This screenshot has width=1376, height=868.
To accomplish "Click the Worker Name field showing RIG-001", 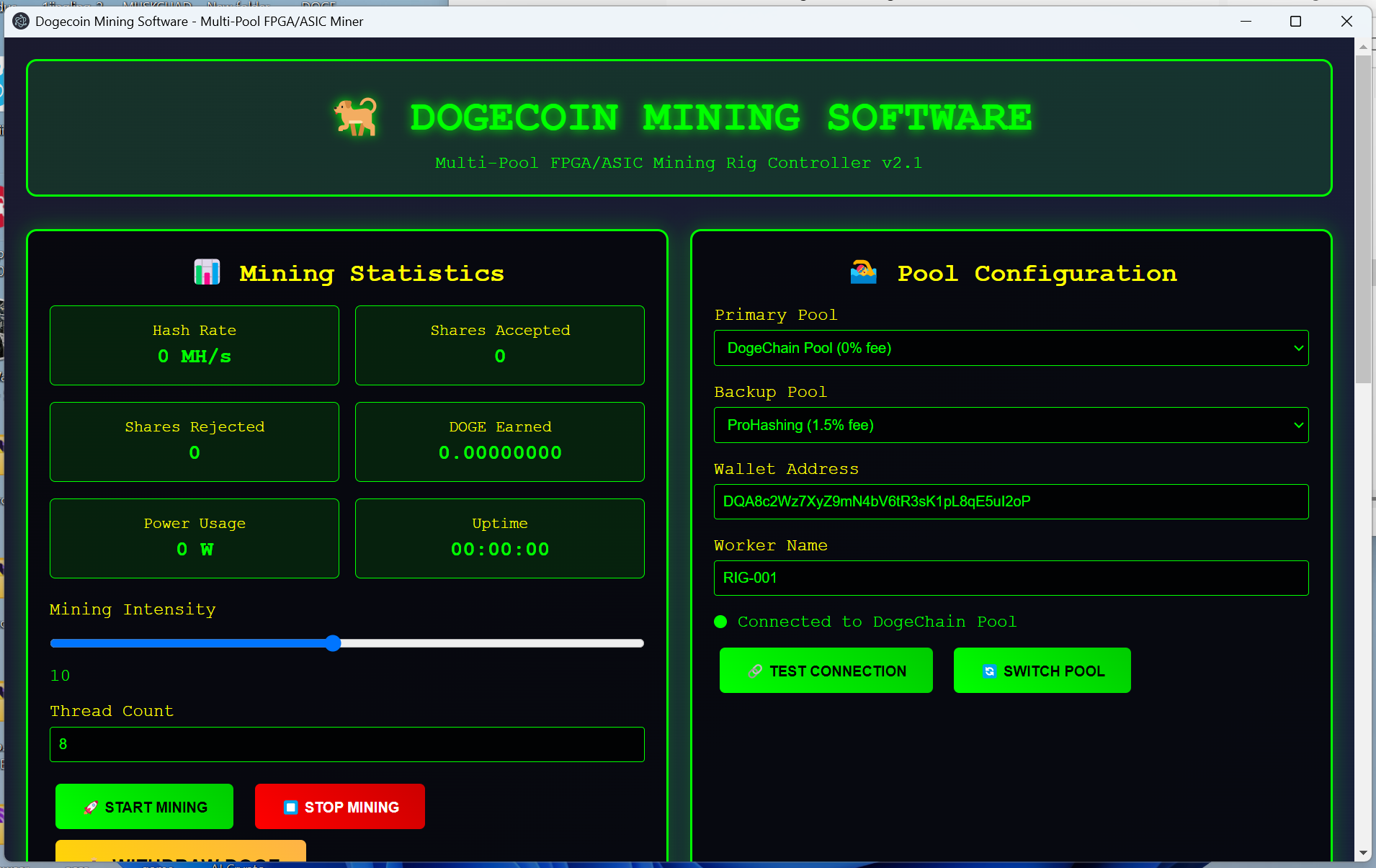I will 1011,578.
